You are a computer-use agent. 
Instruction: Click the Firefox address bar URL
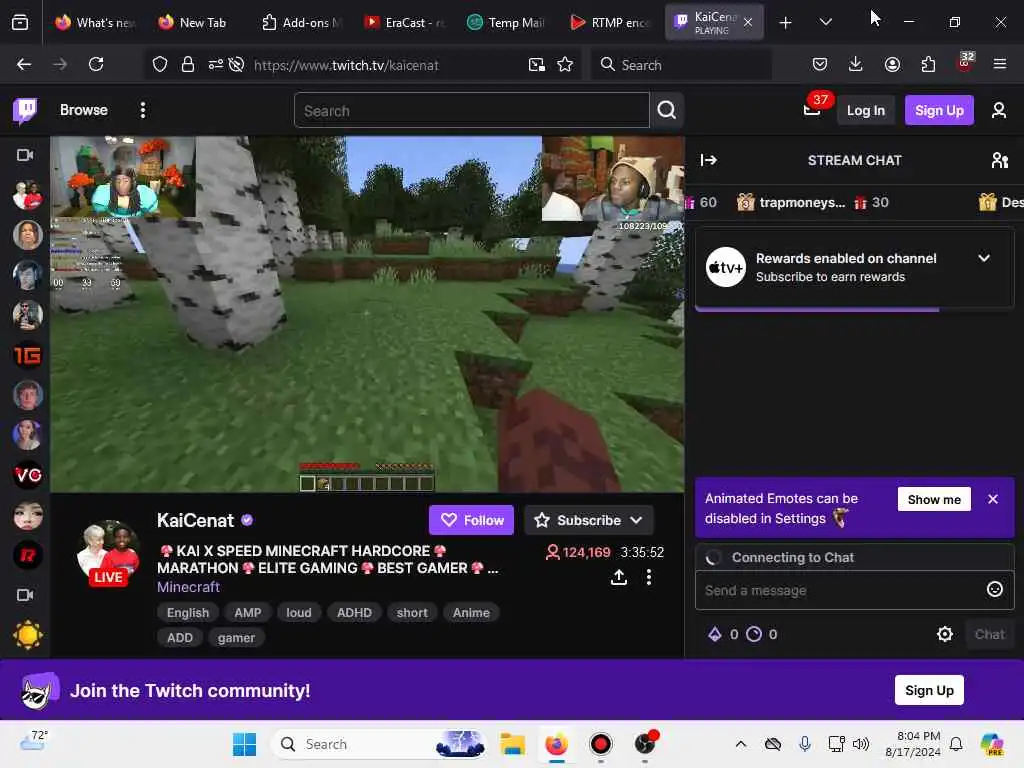pyautogui.click(x=345, y=65)
